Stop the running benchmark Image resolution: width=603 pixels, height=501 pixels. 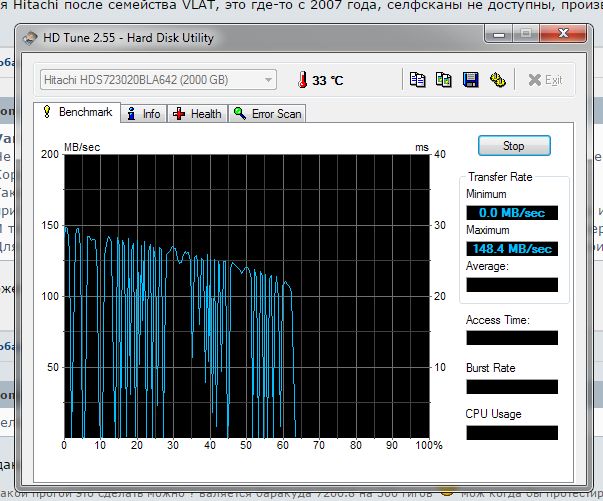coord(514,146)
